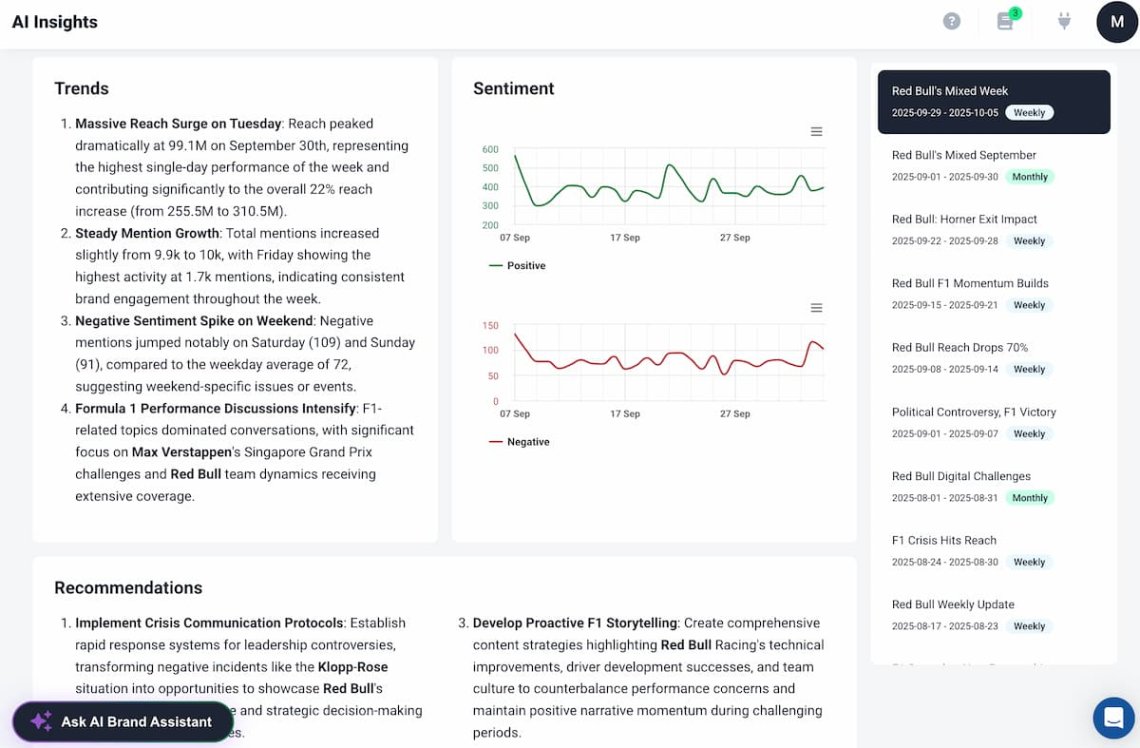This screenshot has width=1140, height=748.
Task: Open the user profile avatar M
Action: click(1117, 22)
